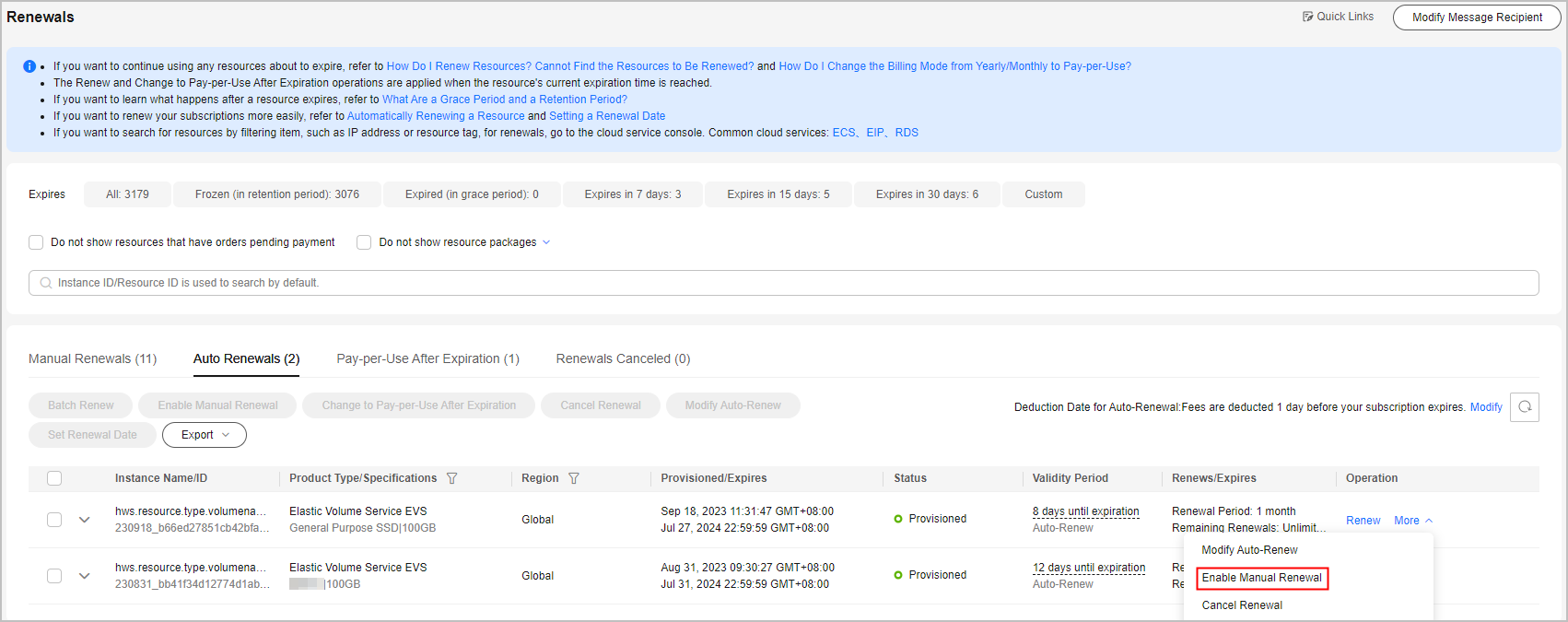Tick the select-all checkbox in table header
The height and width of the screenshot is (622, 1568).
54,478
